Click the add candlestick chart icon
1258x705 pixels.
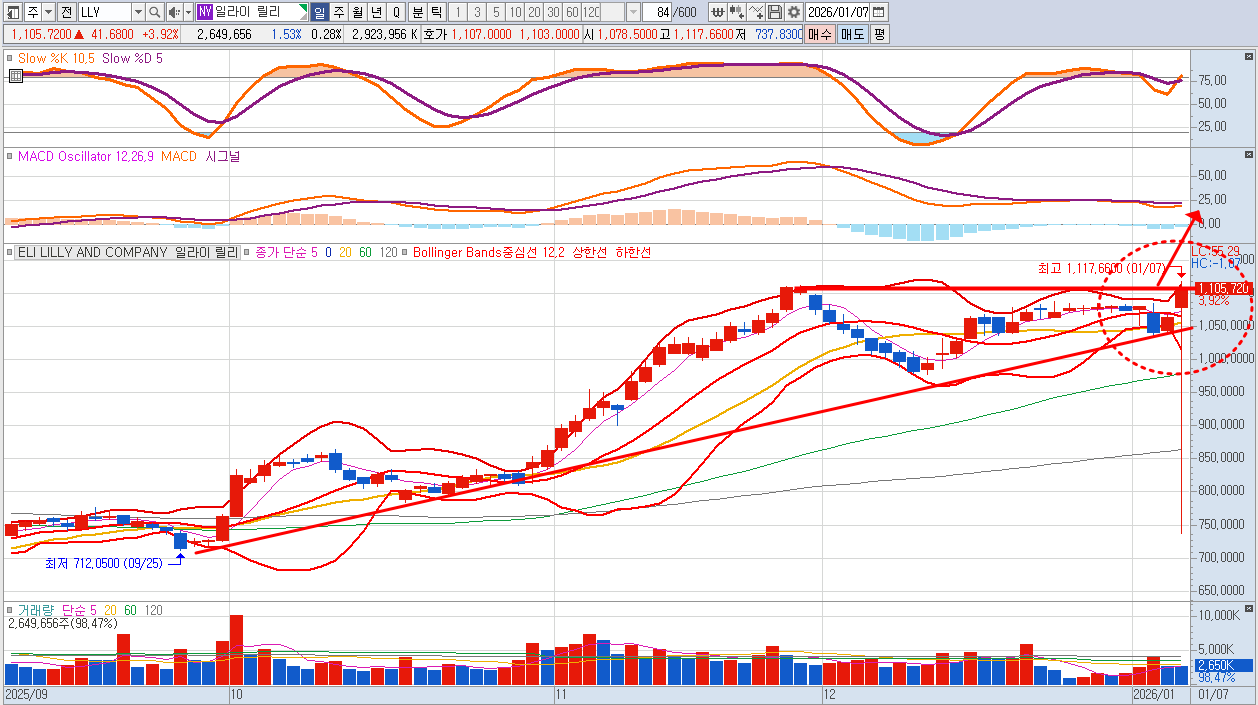737,12
